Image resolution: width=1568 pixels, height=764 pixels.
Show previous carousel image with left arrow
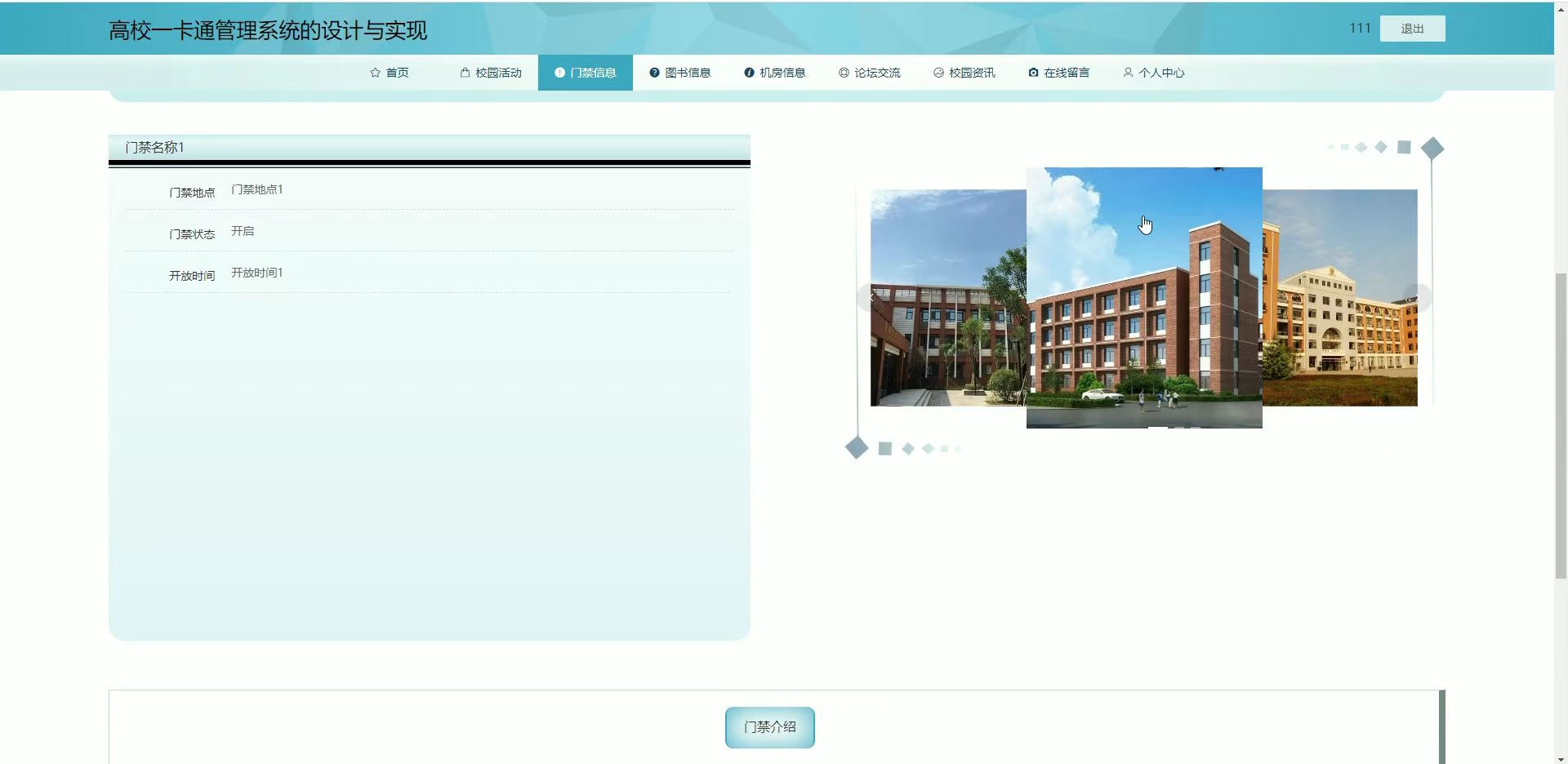871,297
